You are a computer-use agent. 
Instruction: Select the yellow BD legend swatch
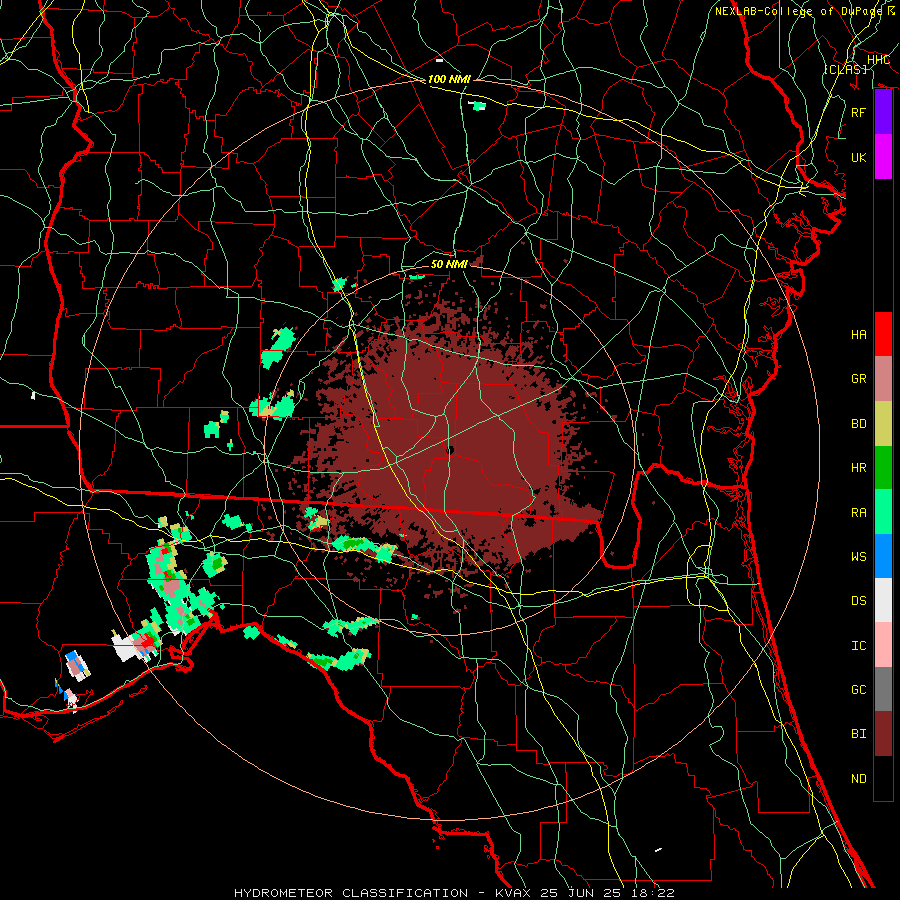[883, 424]
